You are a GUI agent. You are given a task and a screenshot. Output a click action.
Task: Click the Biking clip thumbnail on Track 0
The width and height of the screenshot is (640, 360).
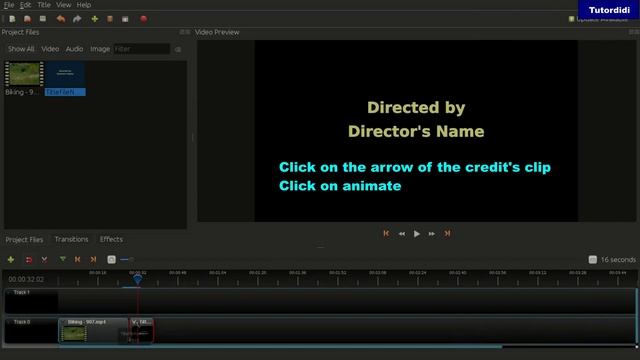[x=74, y=333]
